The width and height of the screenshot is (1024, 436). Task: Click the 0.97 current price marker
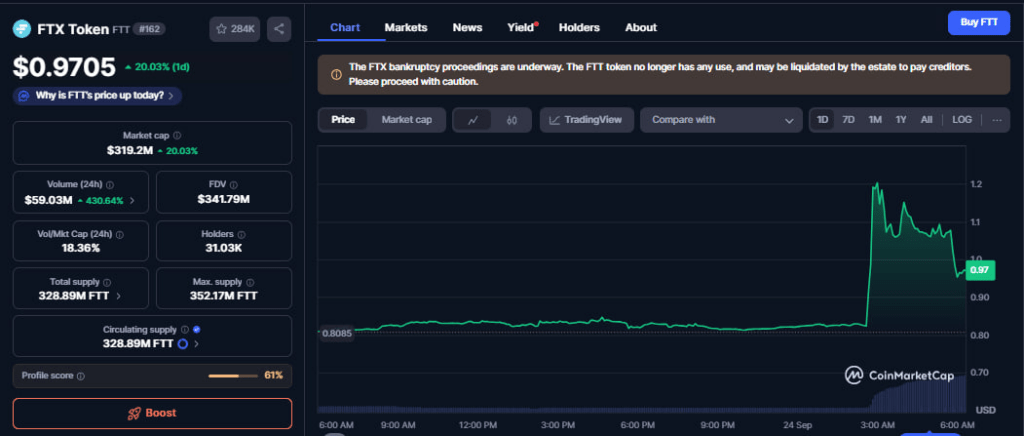click(979, 270)
